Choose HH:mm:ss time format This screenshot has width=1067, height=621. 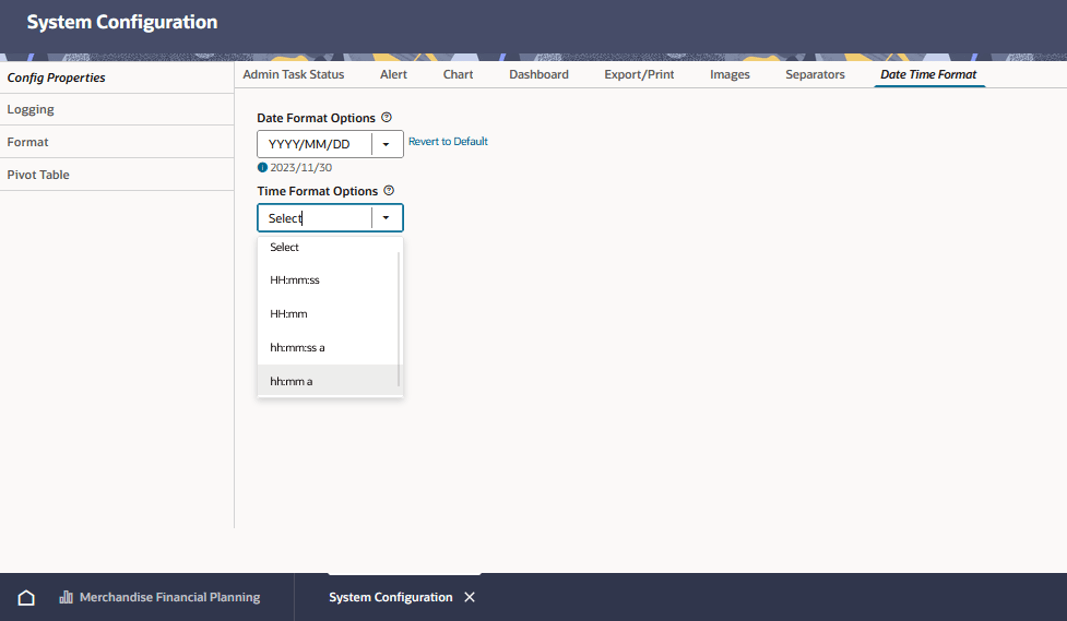coord(327,280)
